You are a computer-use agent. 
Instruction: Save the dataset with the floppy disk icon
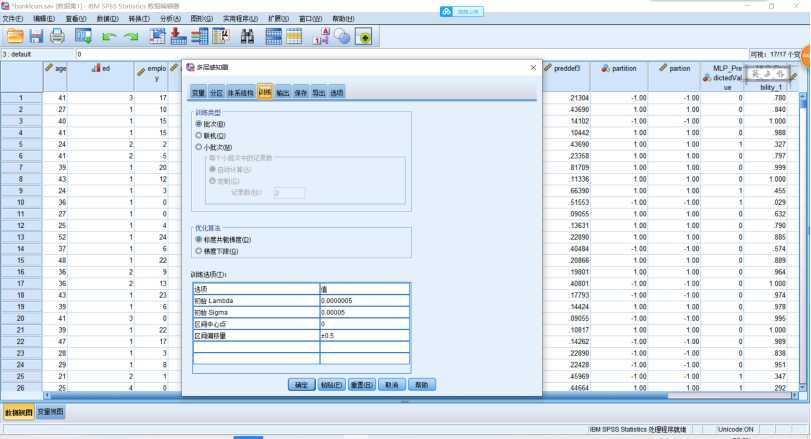click(x=36, y=36)
